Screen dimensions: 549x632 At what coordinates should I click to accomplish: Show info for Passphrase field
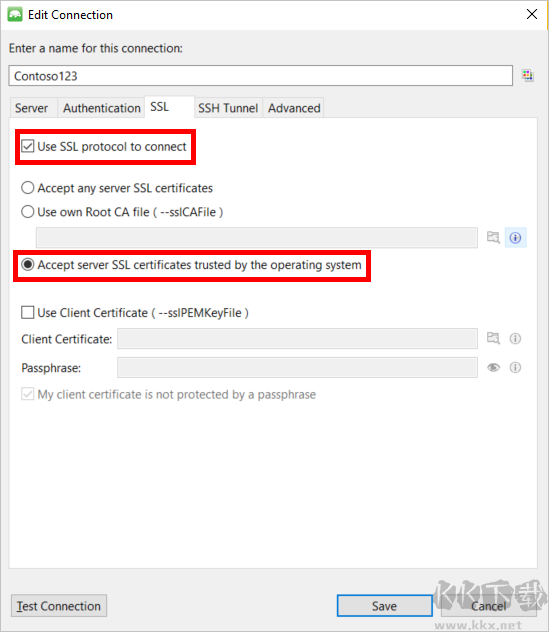(515, 367)
